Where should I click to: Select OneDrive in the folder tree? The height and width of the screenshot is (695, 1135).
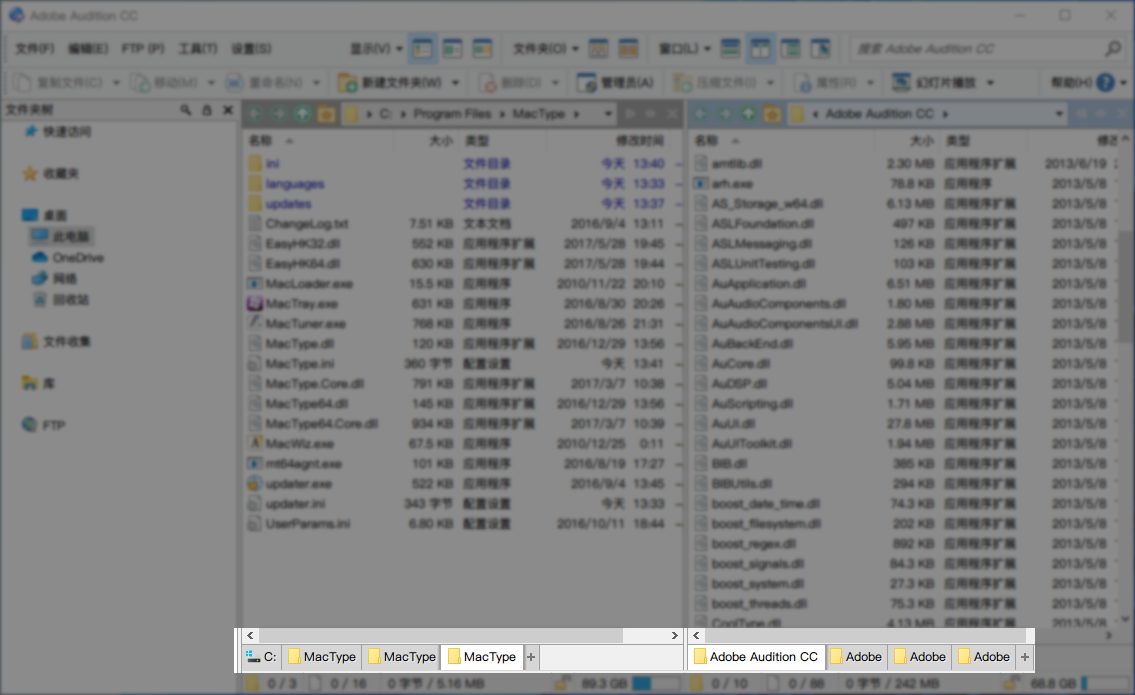point(68,257)
